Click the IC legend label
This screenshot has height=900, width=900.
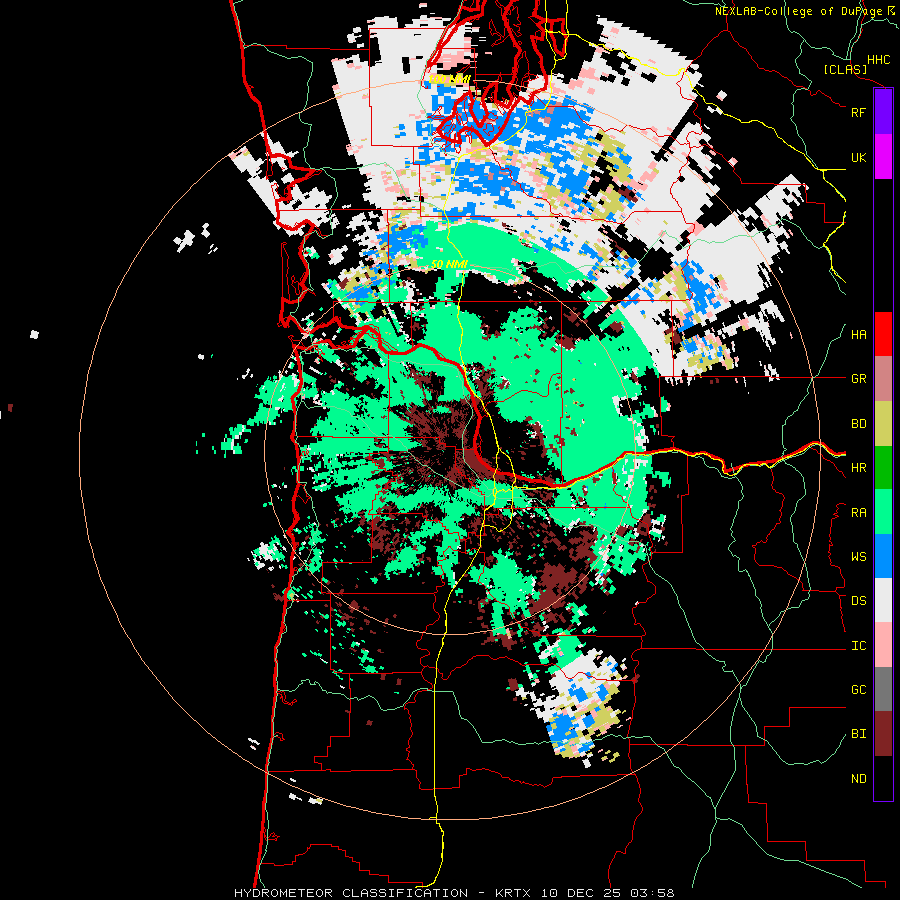point(858,646)
